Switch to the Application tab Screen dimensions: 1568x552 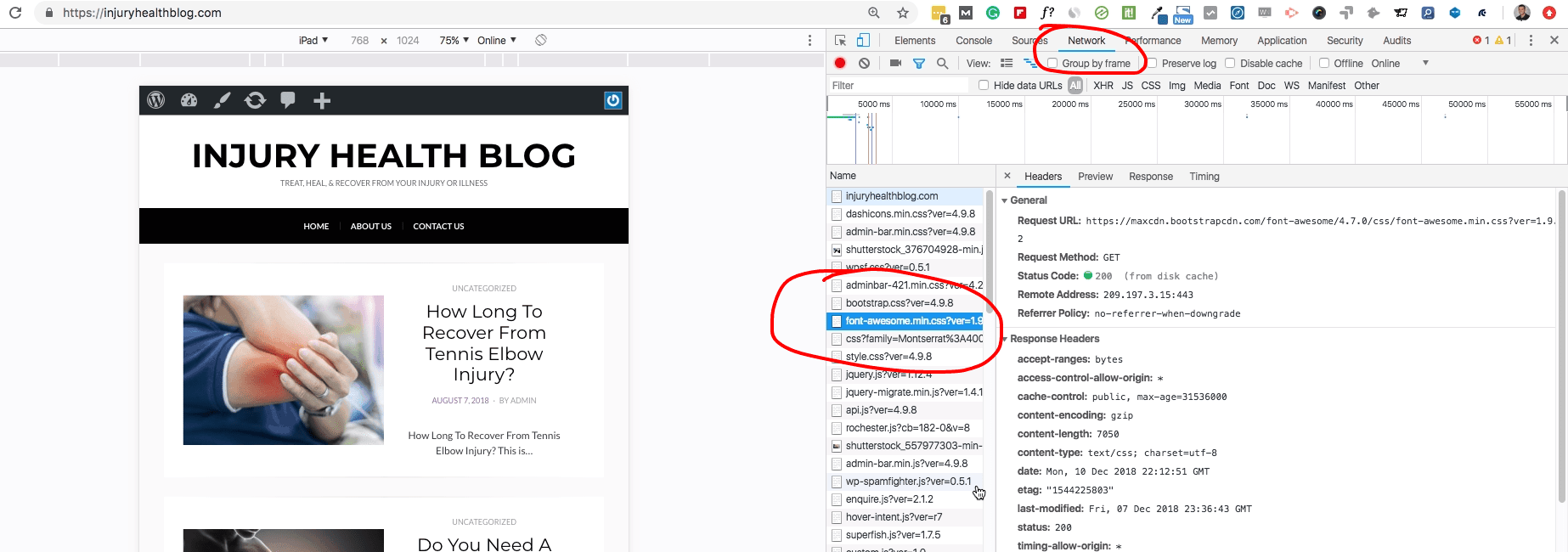1282,40
